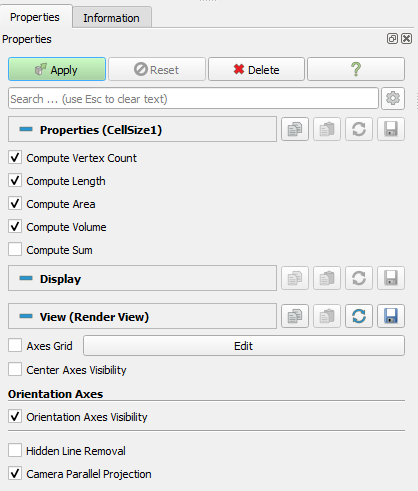Restore default values for CellSize1 properties
The width and height of the screenshot is (418, 491).
(359, 129)
